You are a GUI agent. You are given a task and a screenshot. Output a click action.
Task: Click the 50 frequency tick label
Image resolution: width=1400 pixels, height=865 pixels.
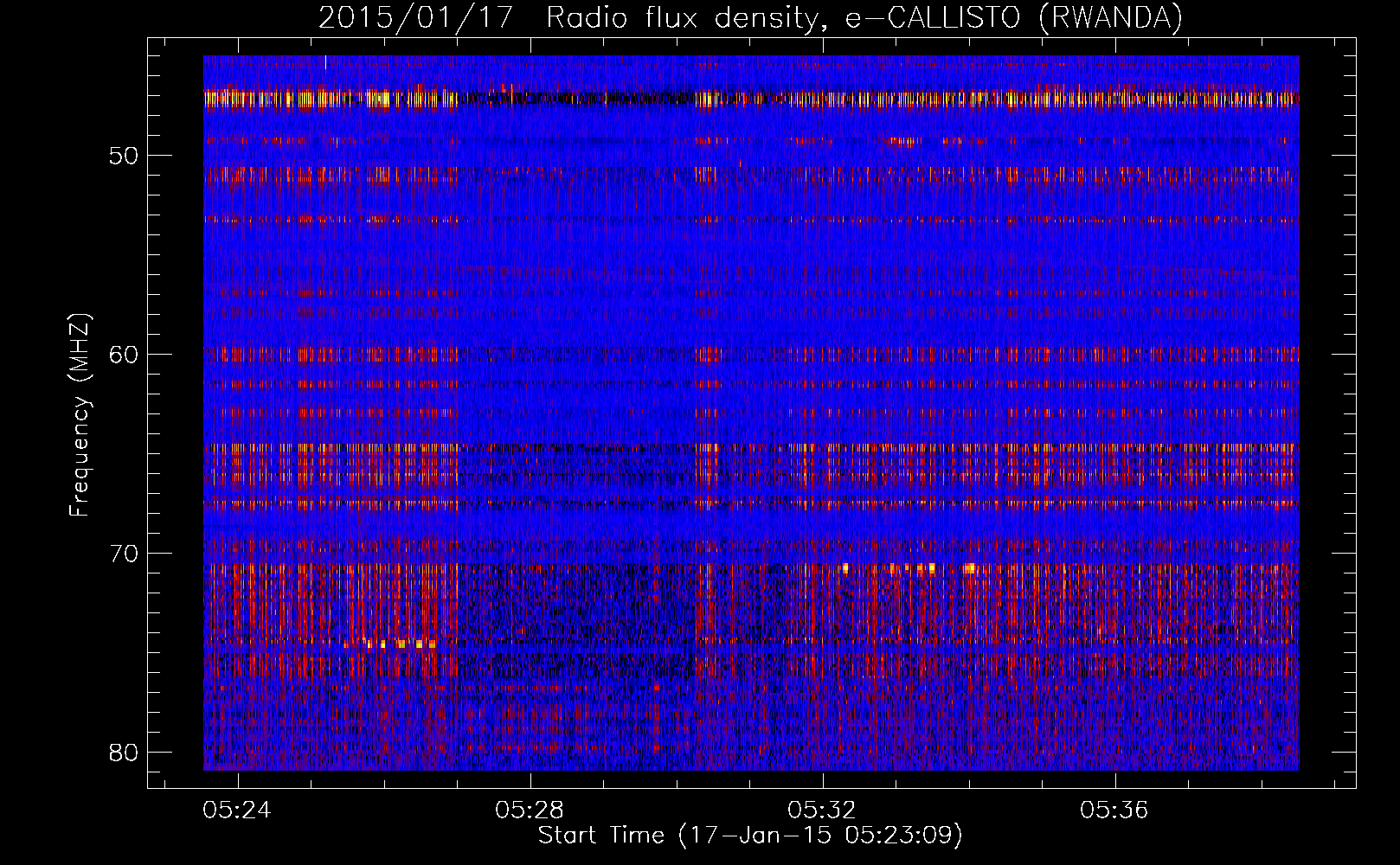[124, 156]
